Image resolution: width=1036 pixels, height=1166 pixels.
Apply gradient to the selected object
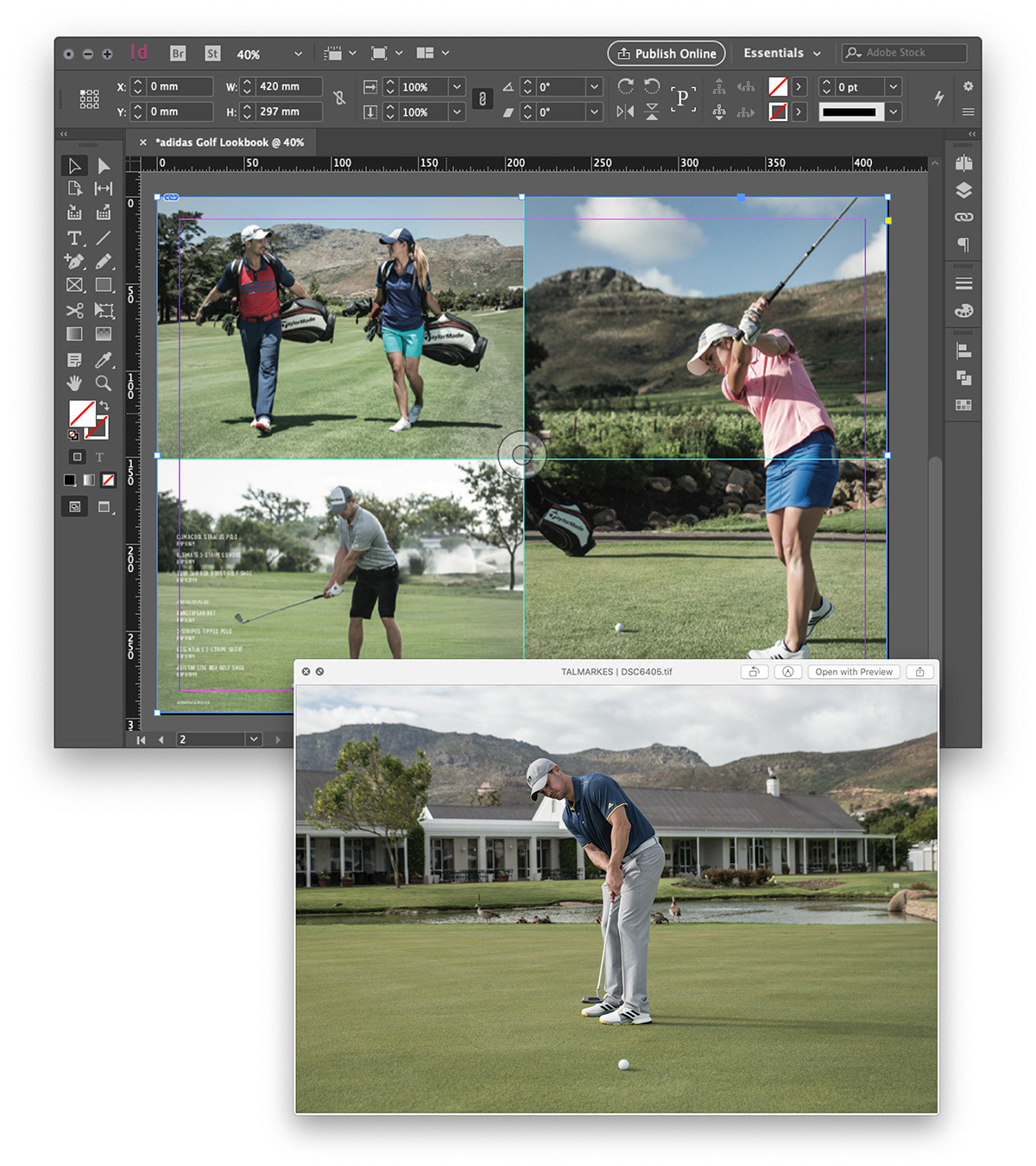[89, 480]
